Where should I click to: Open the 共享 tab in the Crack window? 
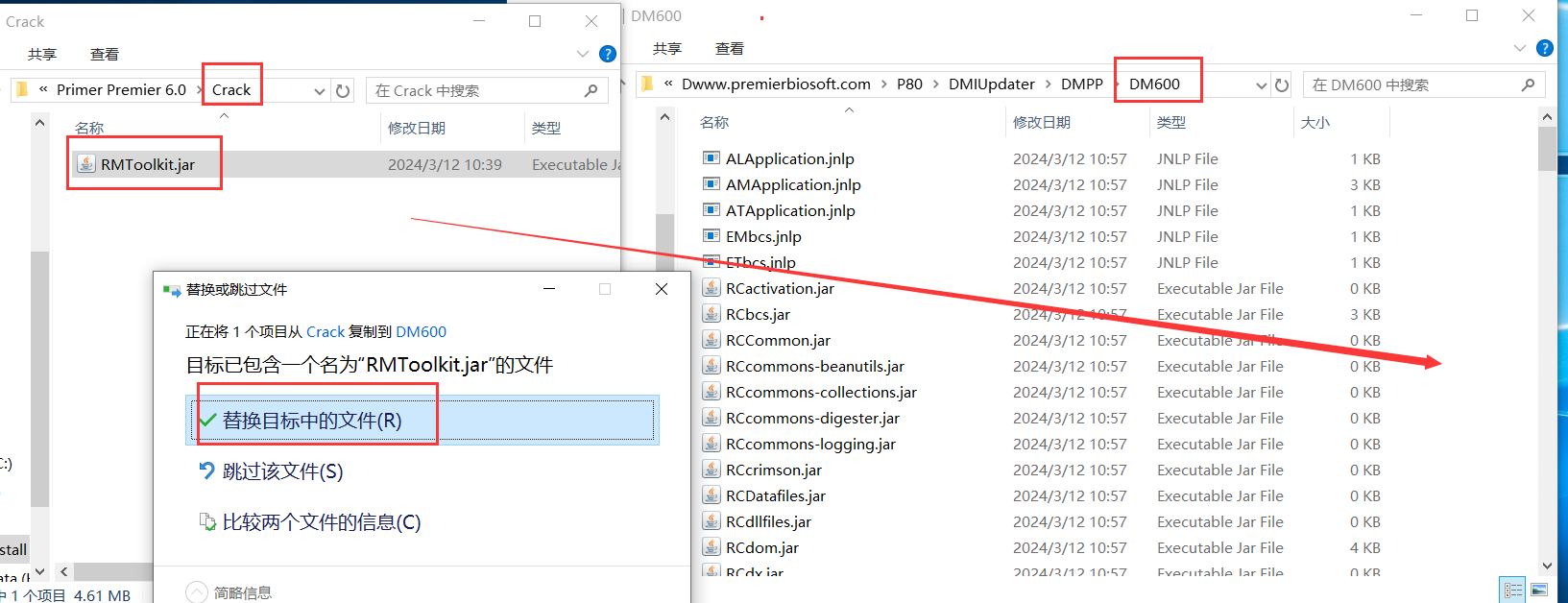coord(42,55)
